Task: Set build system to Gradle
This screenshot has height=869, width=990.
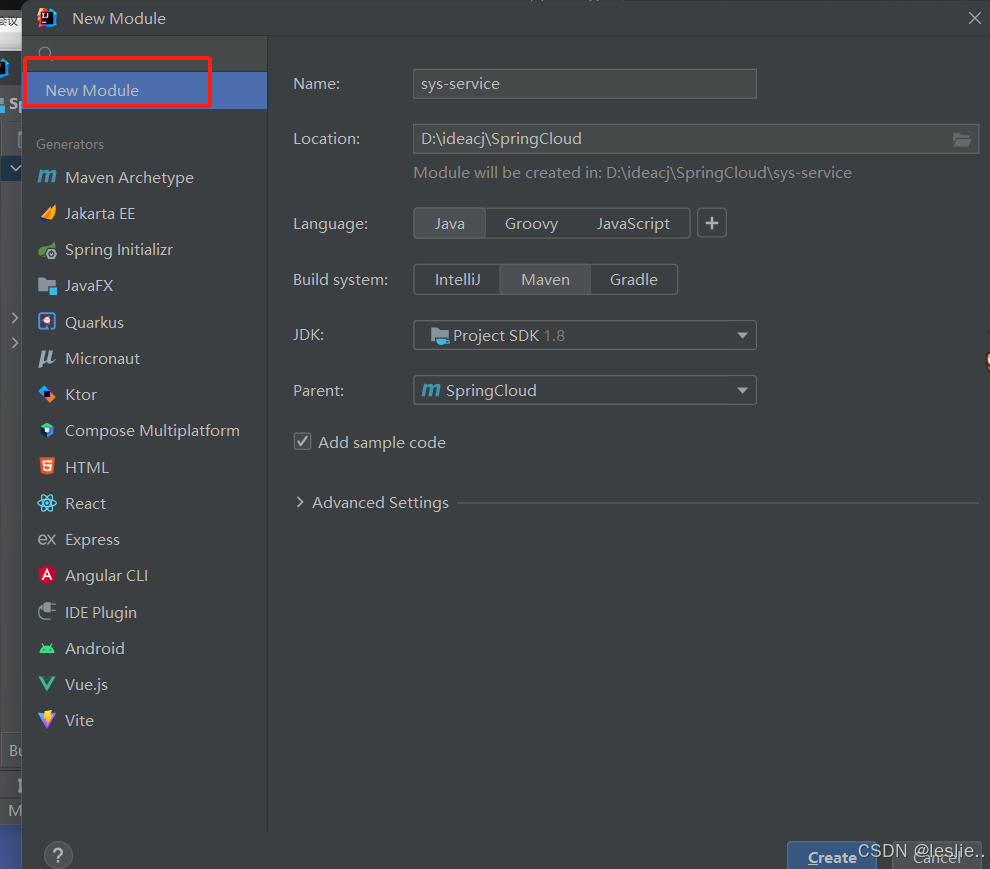Action: tap(634, 279)
